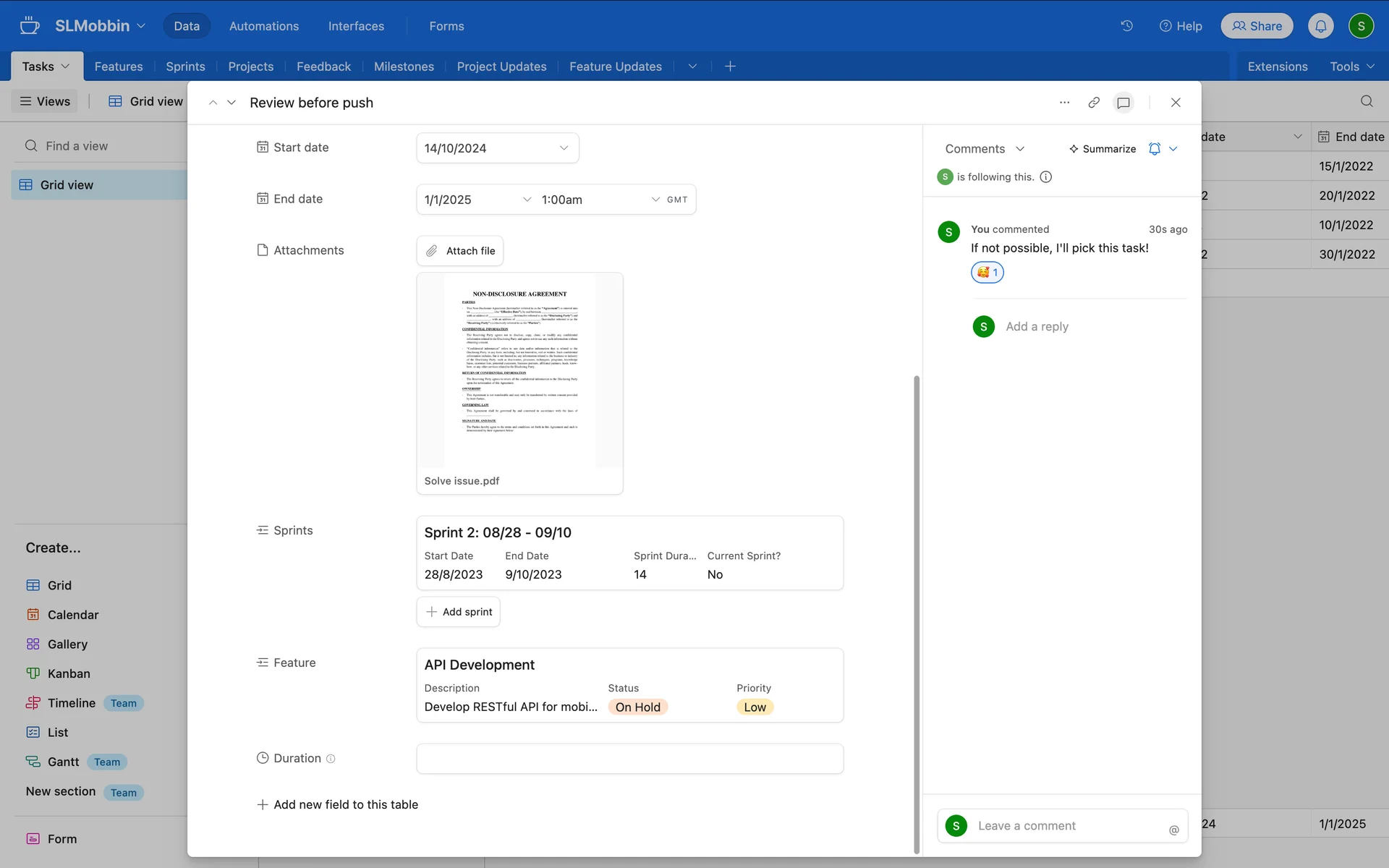Open the record's three-dot more options menu

coord(1064,103)
